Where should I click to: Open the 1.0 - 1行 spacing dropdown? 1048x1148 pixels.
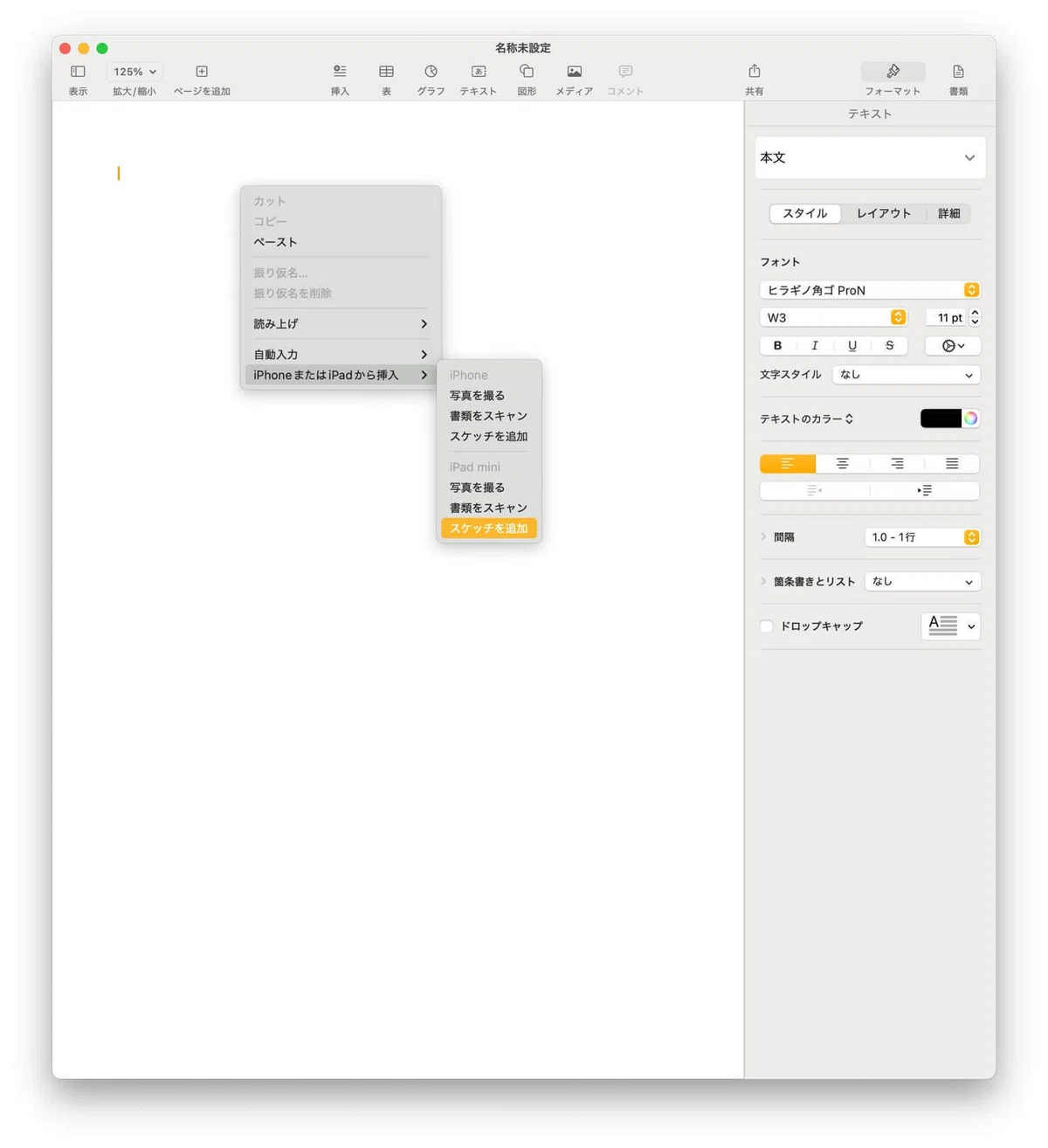coord(922,537)
